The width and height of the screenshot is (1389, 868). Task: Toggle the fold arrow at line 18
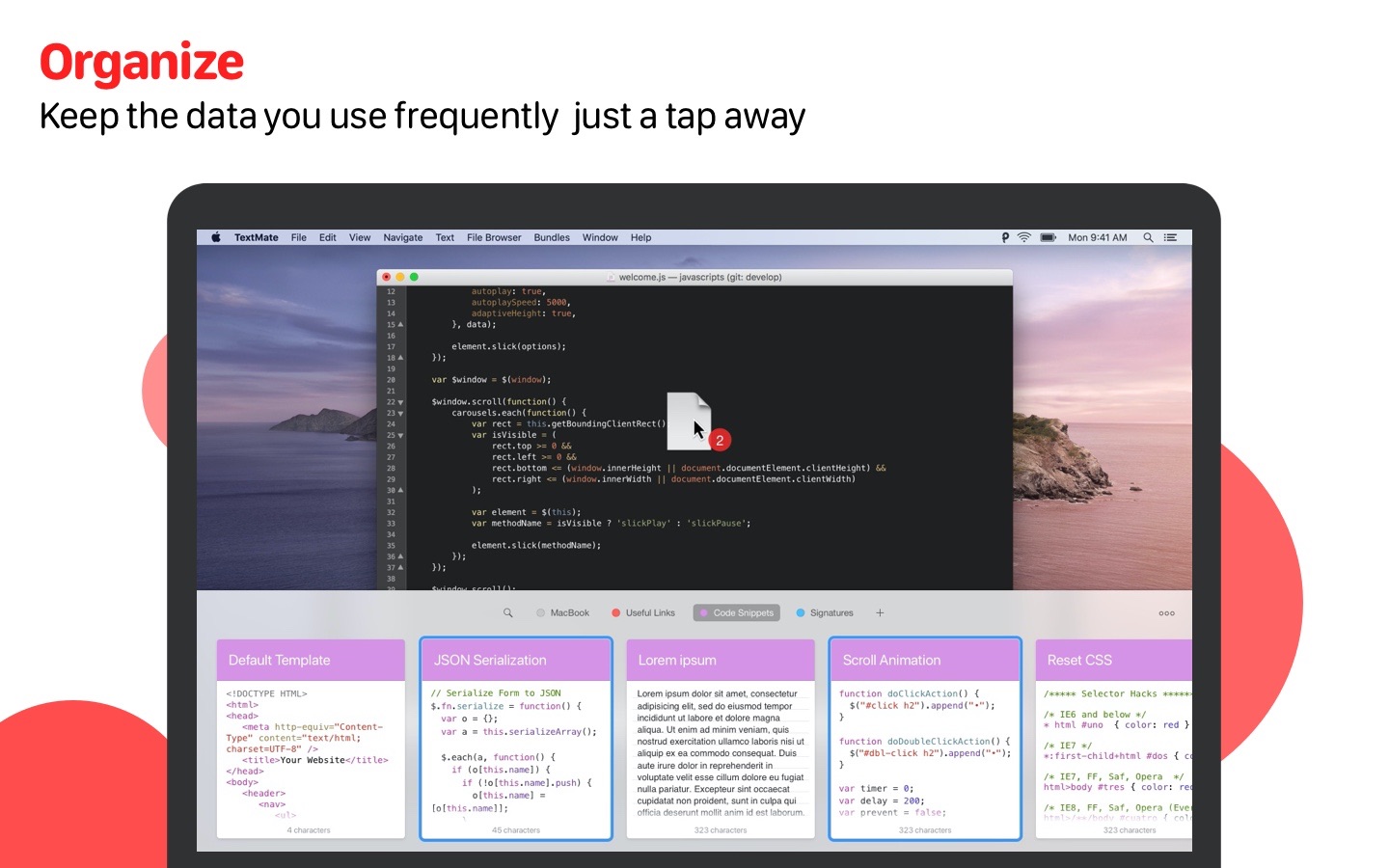click(400, 357)
